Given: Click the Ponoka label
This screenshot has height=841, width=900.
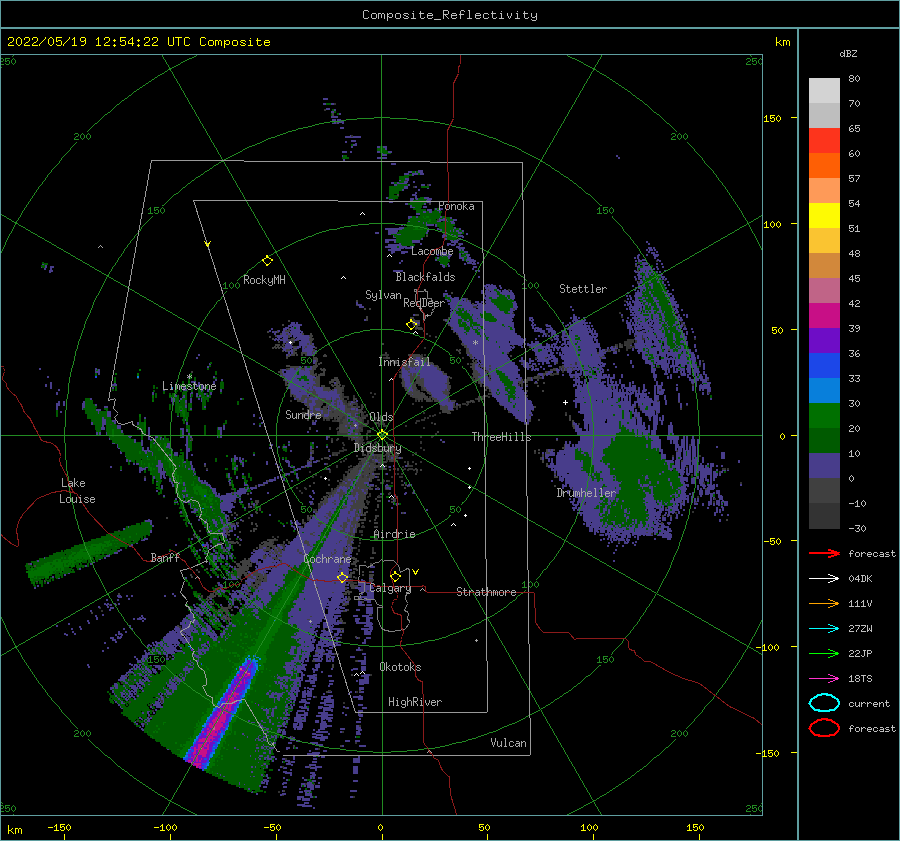Looking at the screenshot, I should pyautogui.click(x=456, y=206).
